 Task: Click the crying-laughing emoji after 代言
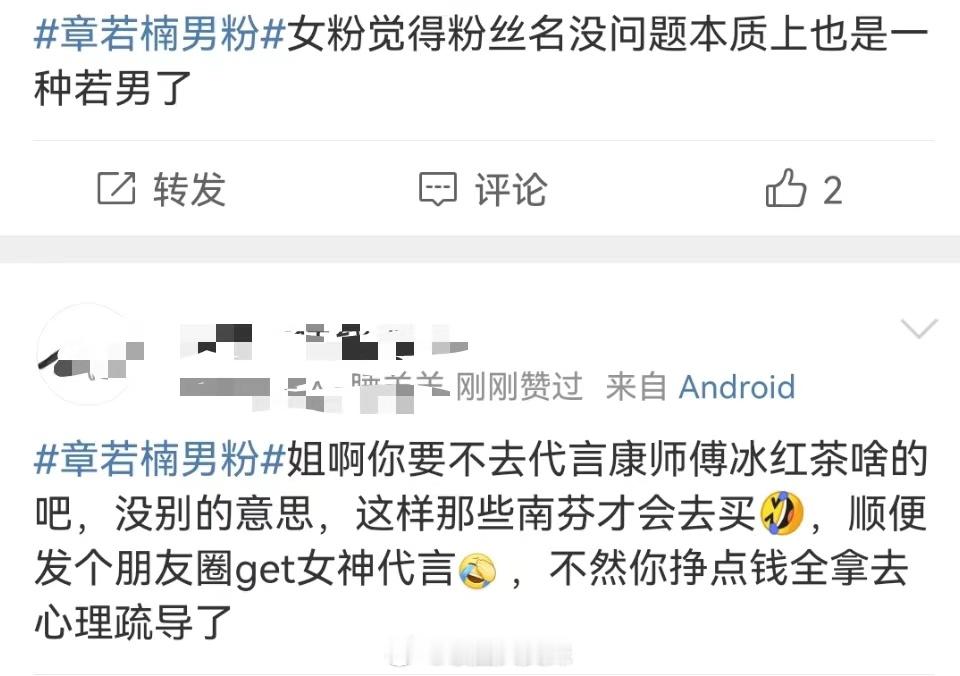[x=478, y=569]
